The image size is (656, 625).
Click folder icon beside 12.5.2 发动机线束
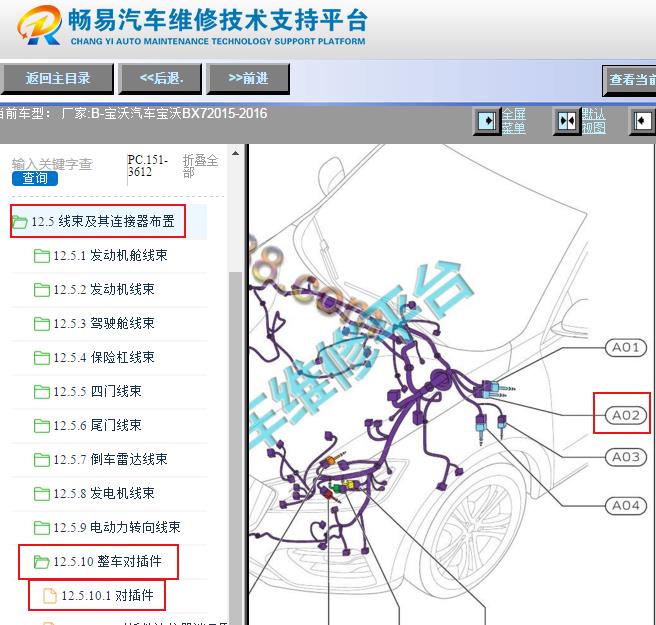41,289
